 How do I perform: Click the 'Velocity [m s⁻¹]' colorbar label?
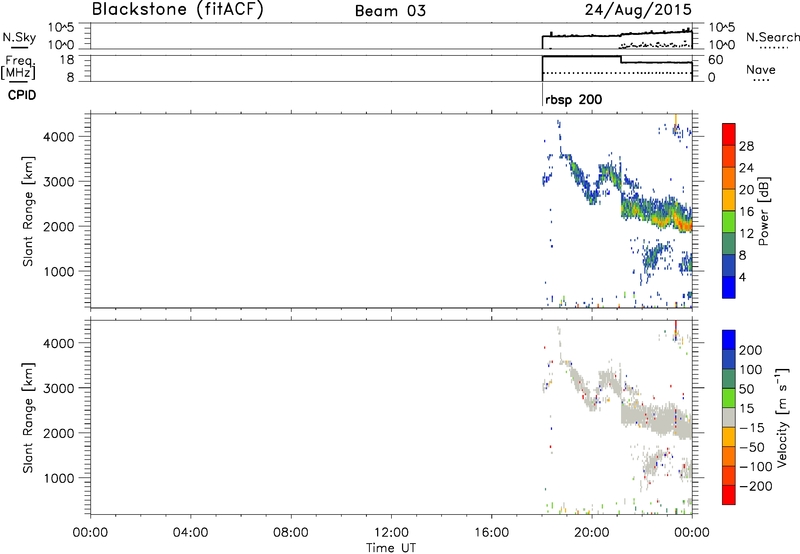782,417
